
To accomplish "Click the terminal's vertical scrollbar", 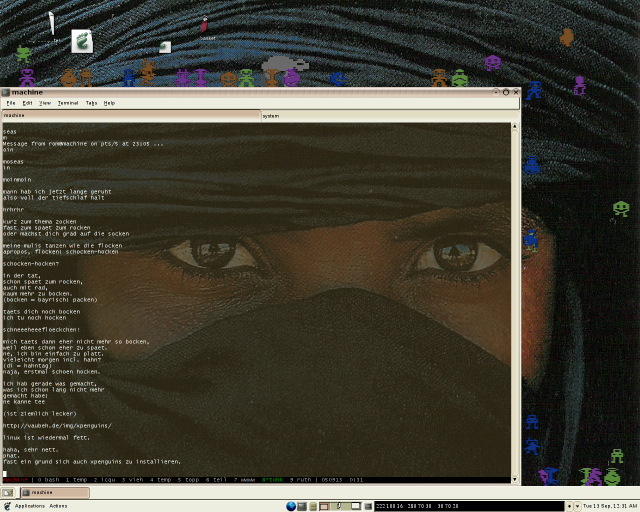I will 516,300.
